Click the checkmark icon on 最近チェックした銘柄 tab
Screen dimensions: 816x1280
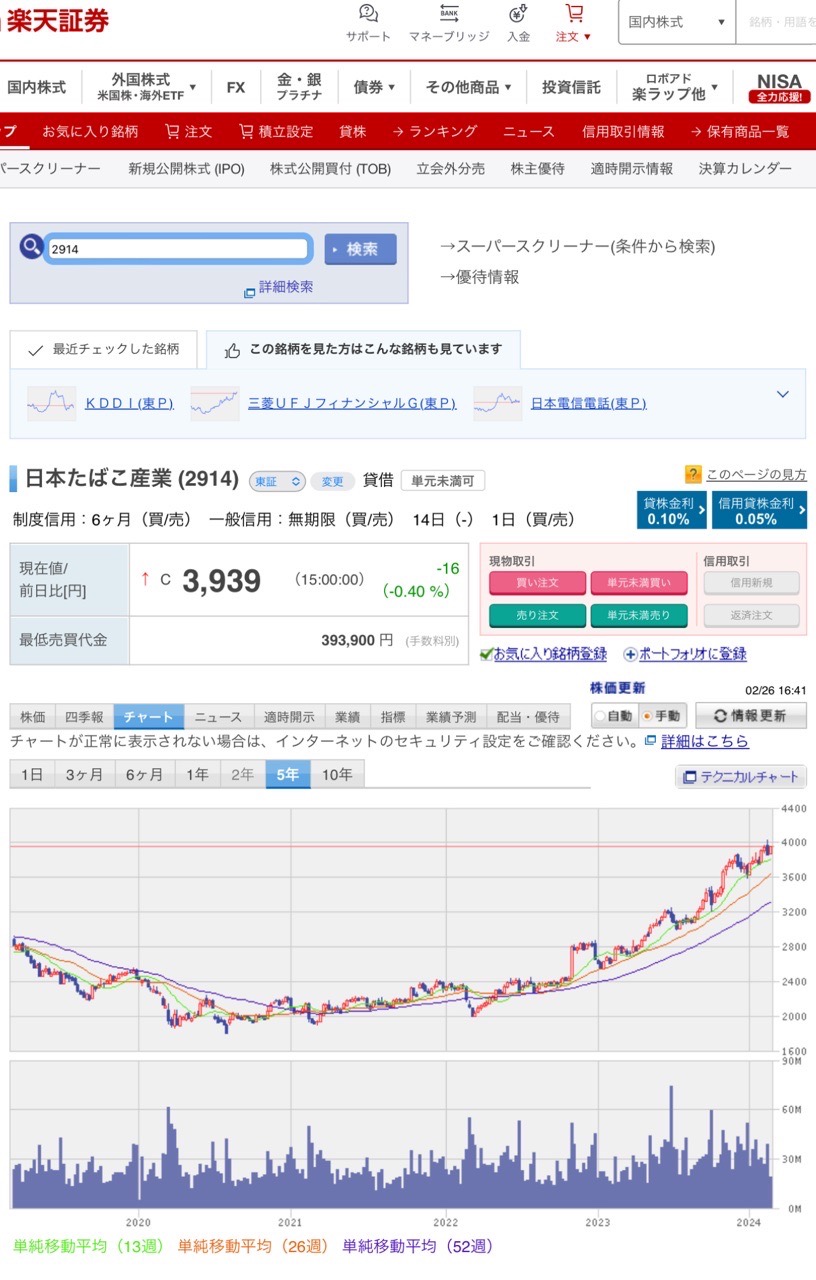[35, 350]
